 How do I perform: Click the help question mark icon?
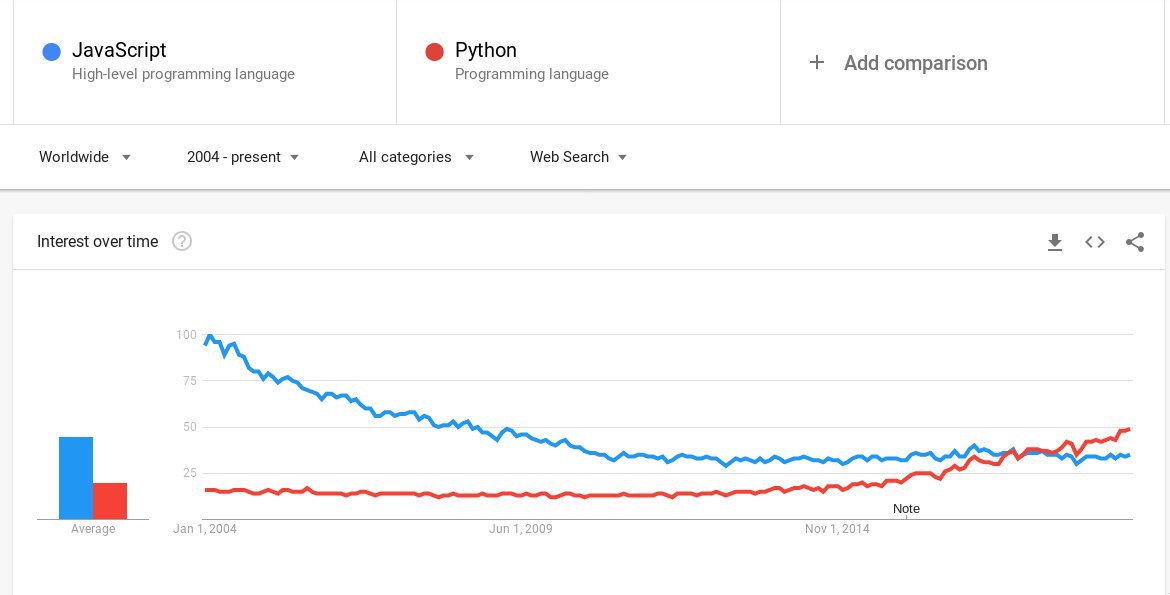182,241
